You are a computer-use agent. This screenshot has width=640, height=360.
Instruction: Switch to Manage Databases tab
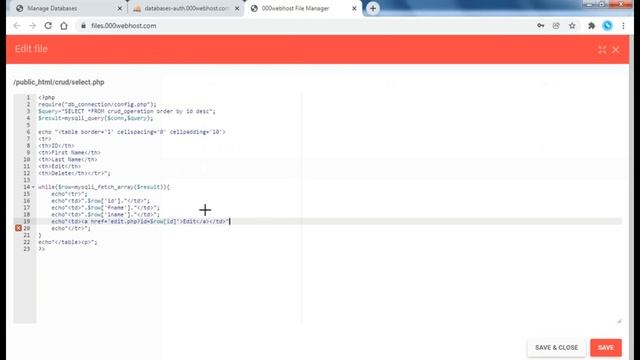[x=52, y=8]
